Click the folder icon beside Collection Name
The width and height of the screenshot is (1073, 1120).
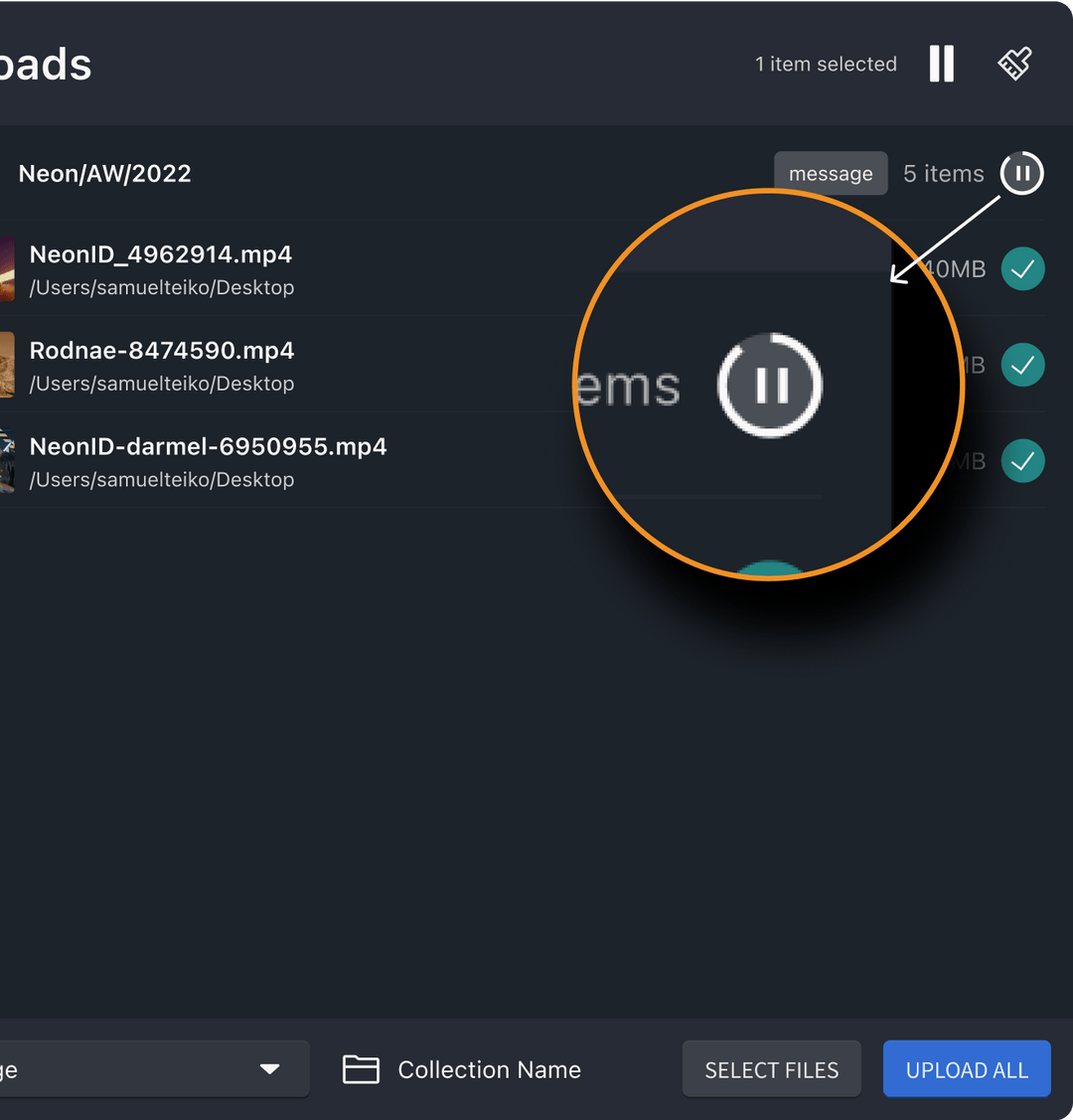(x=361, y=1069)
